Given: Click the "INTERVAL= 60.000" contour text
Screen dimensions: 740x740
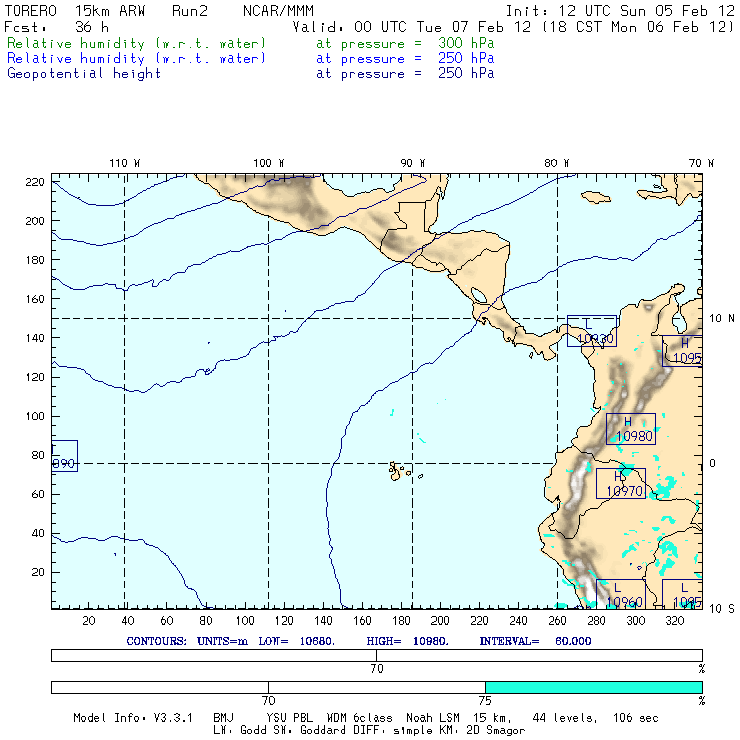Looking at the screenshot, I should tap(535, 641).
